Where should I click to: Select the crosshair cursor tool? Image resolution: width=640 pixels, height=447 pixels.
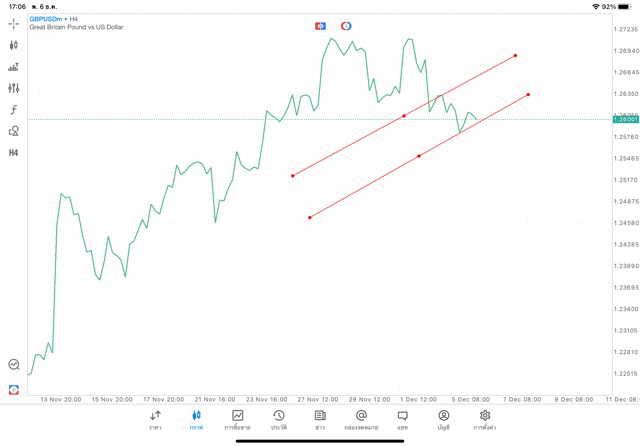coord(14,23)
